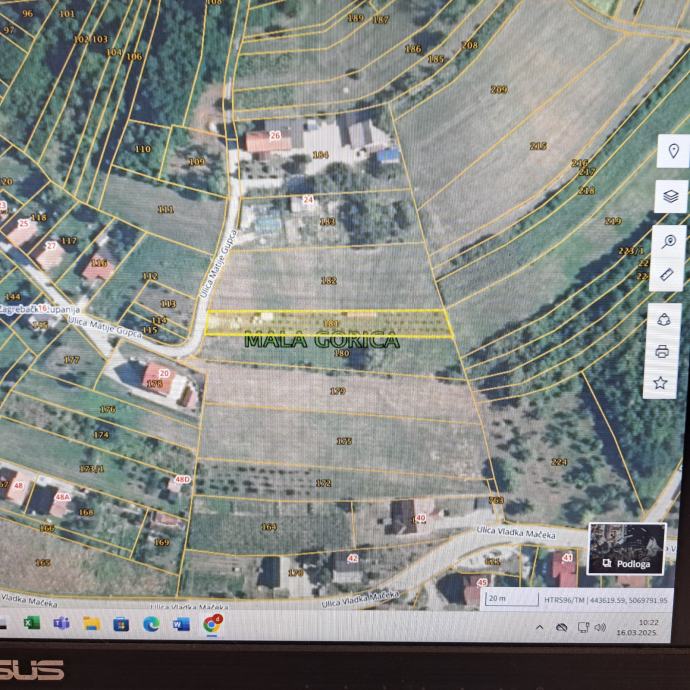Switch basemap via Podloga thumbnail
This screenshot has height=690, width=690.
(626, 548)
